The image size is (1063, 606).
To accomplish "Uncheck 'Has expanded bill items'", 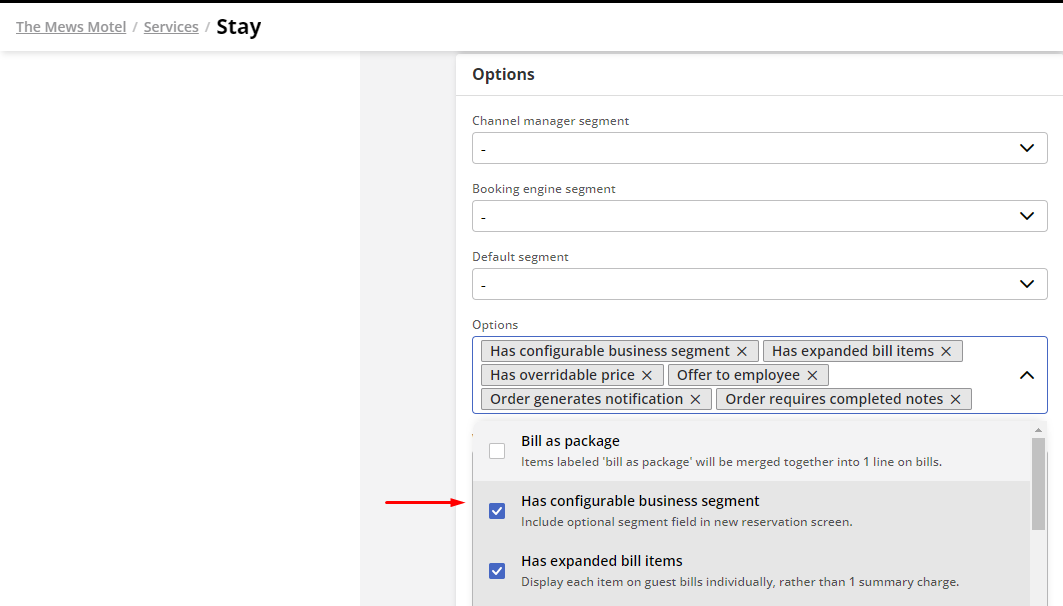I will pos(497,570).
